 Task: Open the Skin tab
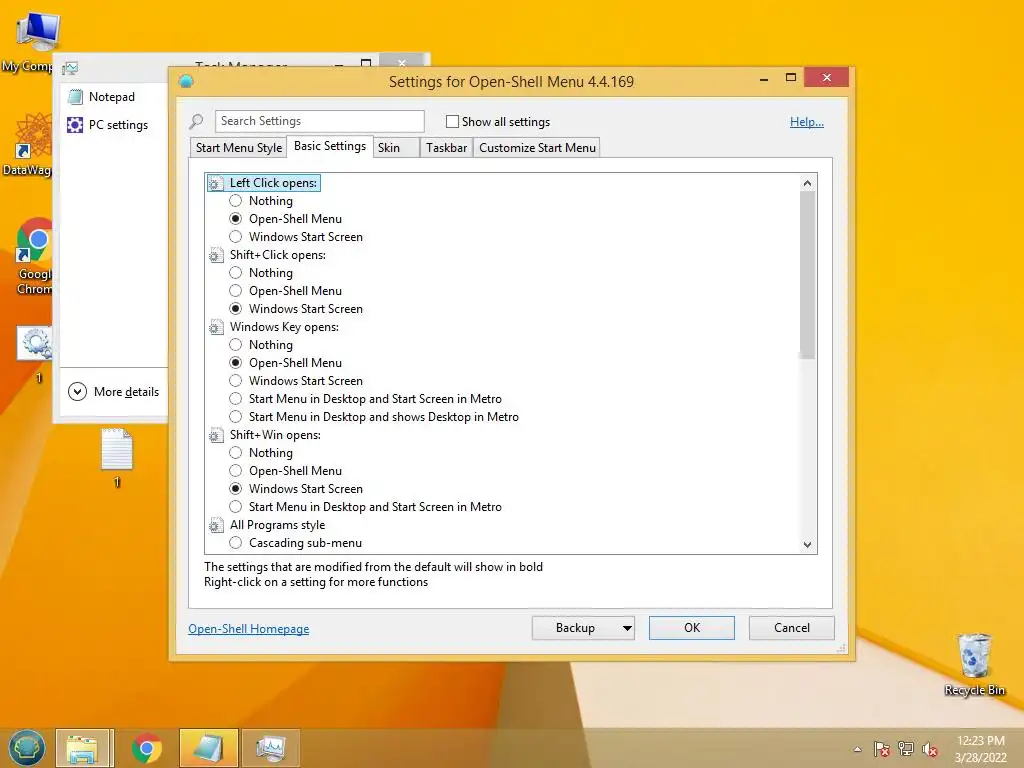(396, 148)
